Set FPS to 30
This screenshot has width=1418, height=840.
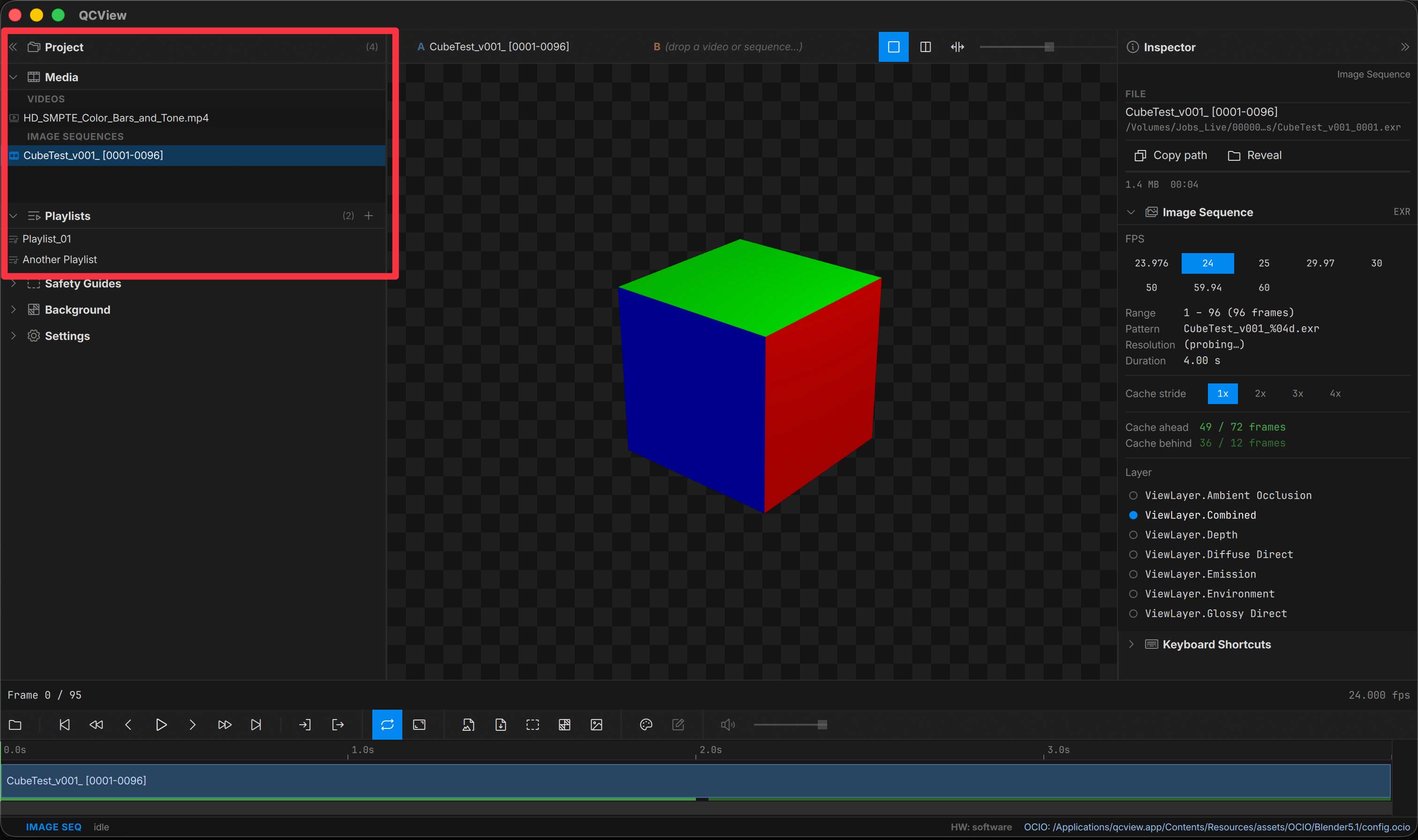tap(1377, 263)
